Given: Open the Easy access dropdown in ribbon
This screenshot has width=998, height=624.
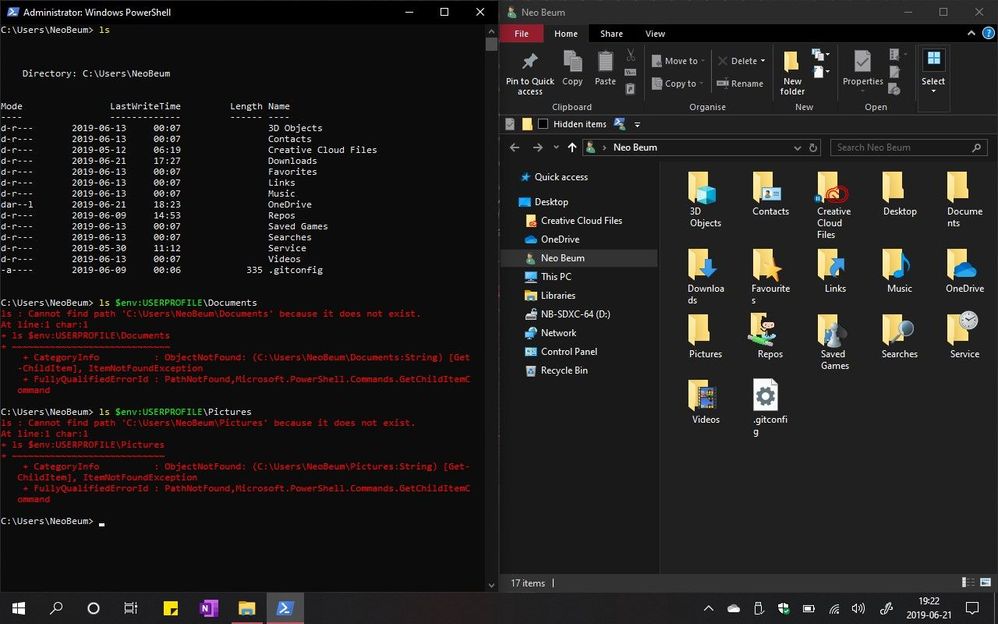Looking at the screenshot, I should pos(820,72).
